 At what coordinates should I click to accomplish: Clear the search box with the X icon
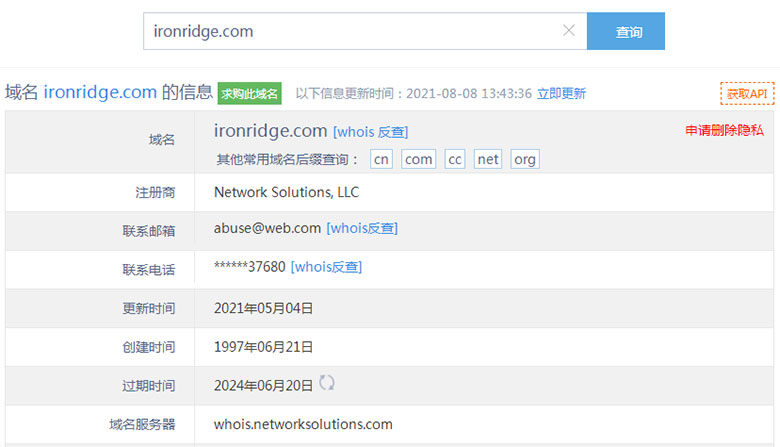coord(569,31)
